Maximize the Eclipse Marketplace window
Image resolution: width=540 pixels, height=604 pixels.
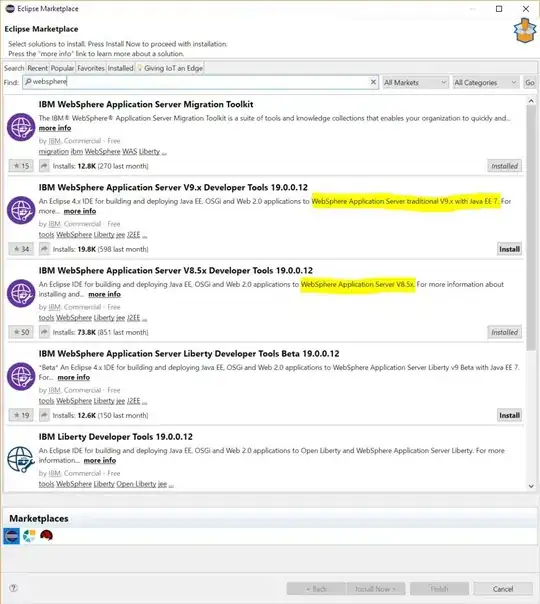point(499,8)
